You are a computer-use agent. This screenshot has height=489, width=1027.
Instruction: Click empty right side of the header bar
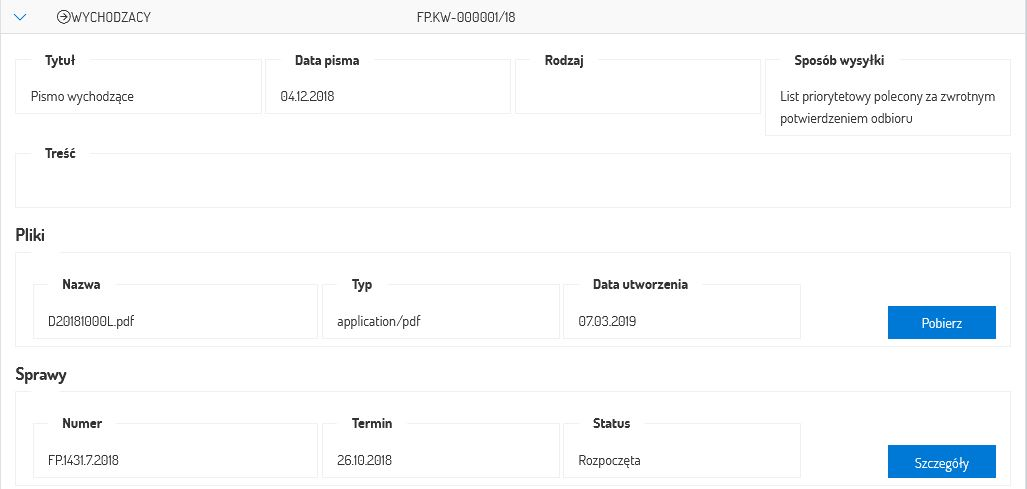click(x=800, y=17)
